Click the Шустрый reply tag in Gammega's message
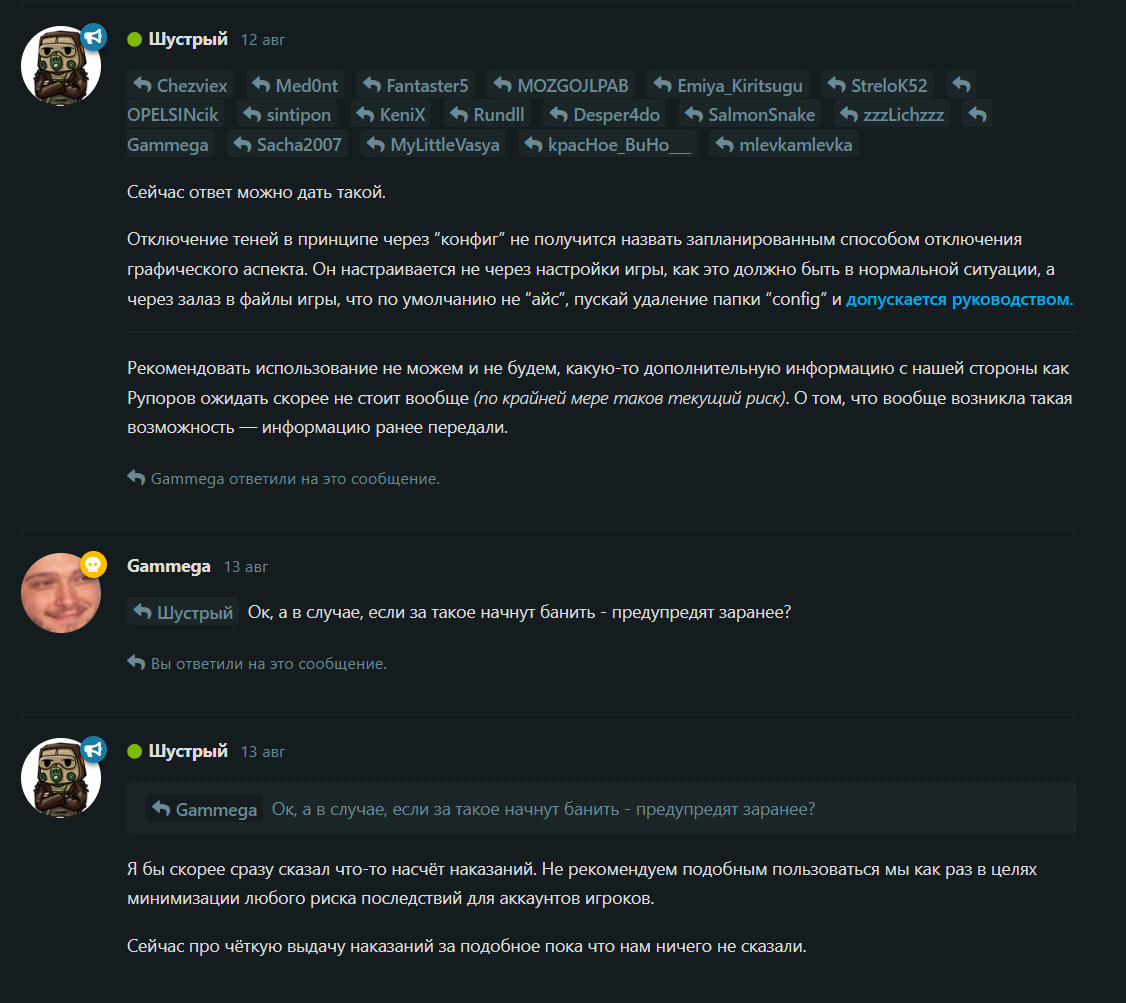1126x1003 pixels. (x=183, y=612)
